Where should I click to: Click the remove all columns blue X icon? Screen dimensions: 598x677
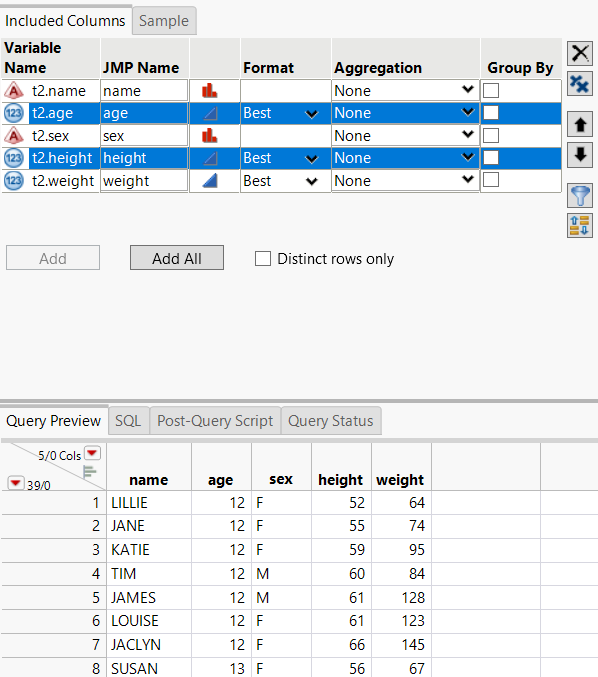pyautogui.click(x=580, y=84)
